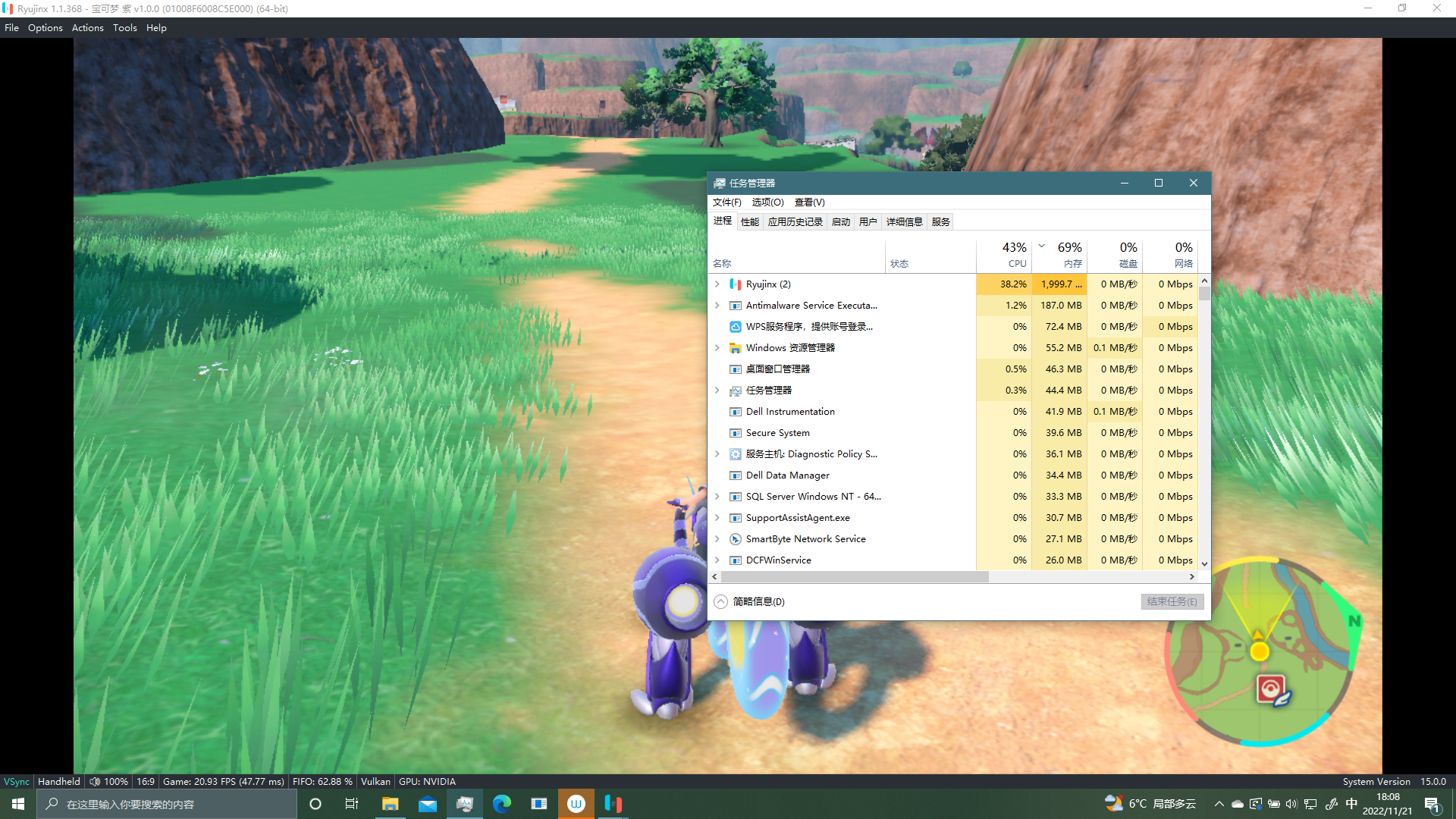Screen dimensions: 1456x819
Task: Click the 结束任务 button
Action: 1172,601
